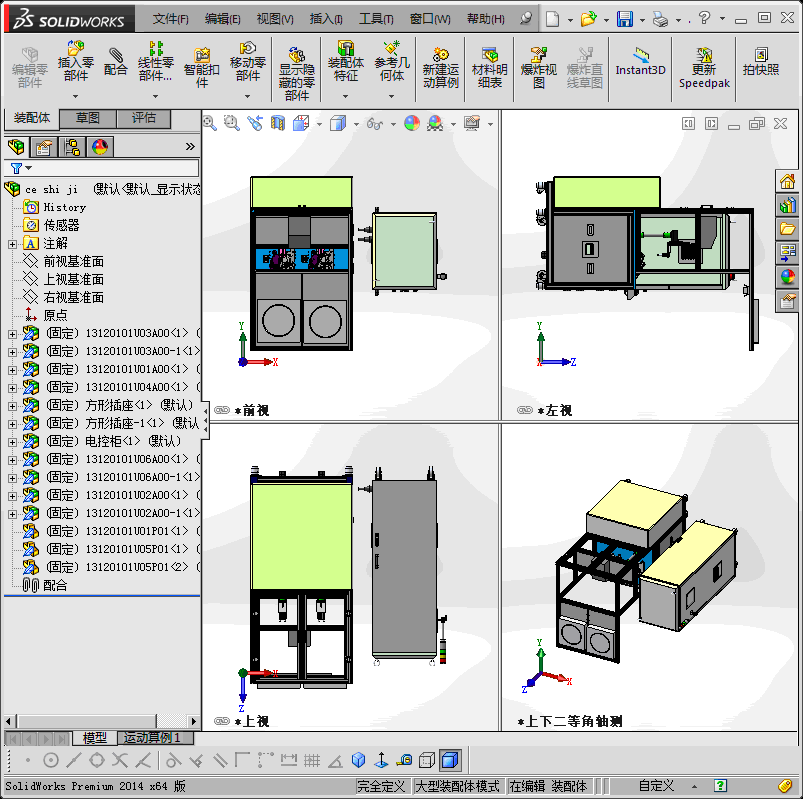Open dropdown under 装配体特征 button
The width and height of the screenshot is (803, 799).
(x=346, y=96)
